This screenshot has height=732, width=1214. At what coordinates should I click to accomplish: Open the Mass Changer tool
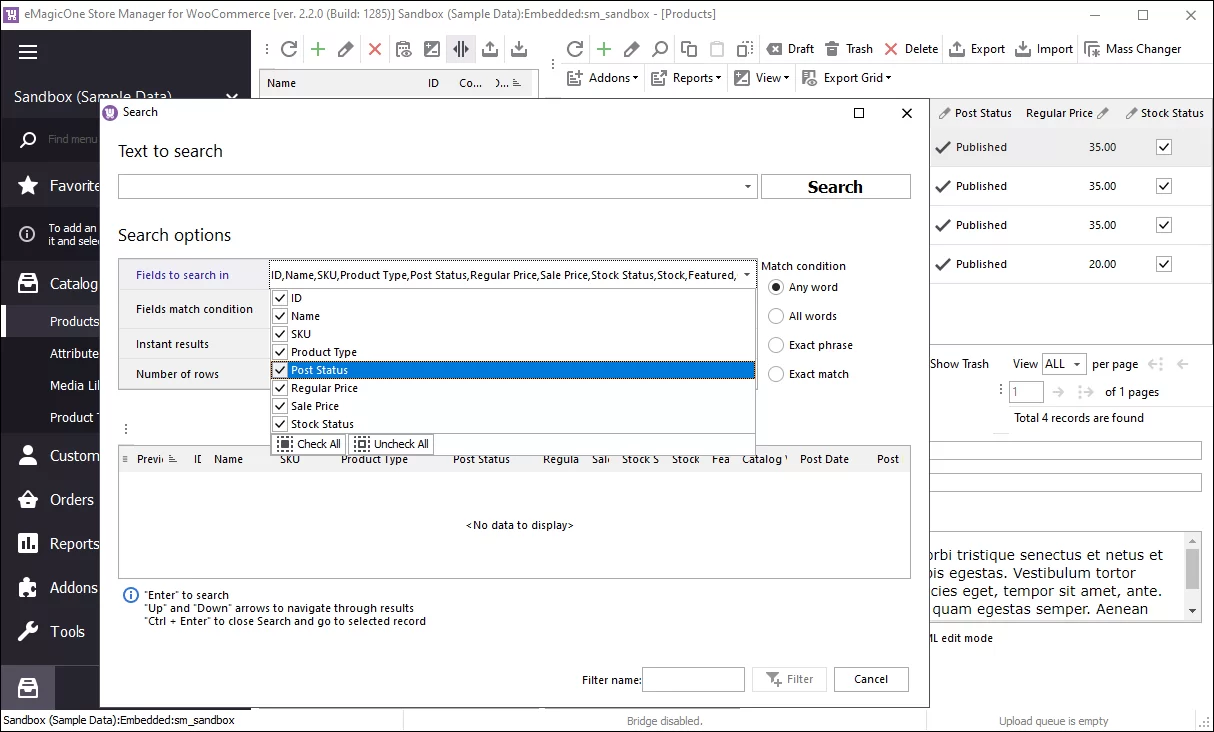[x=1135, y=48]
